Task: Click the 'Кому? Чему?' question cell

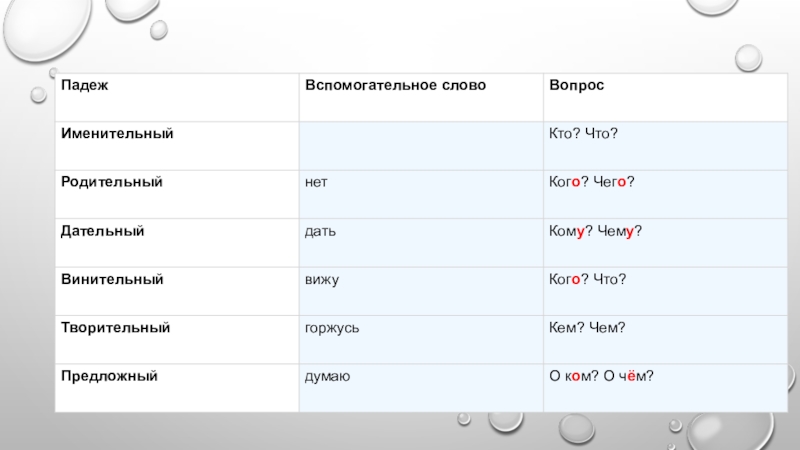Action: tap(595, 231)
